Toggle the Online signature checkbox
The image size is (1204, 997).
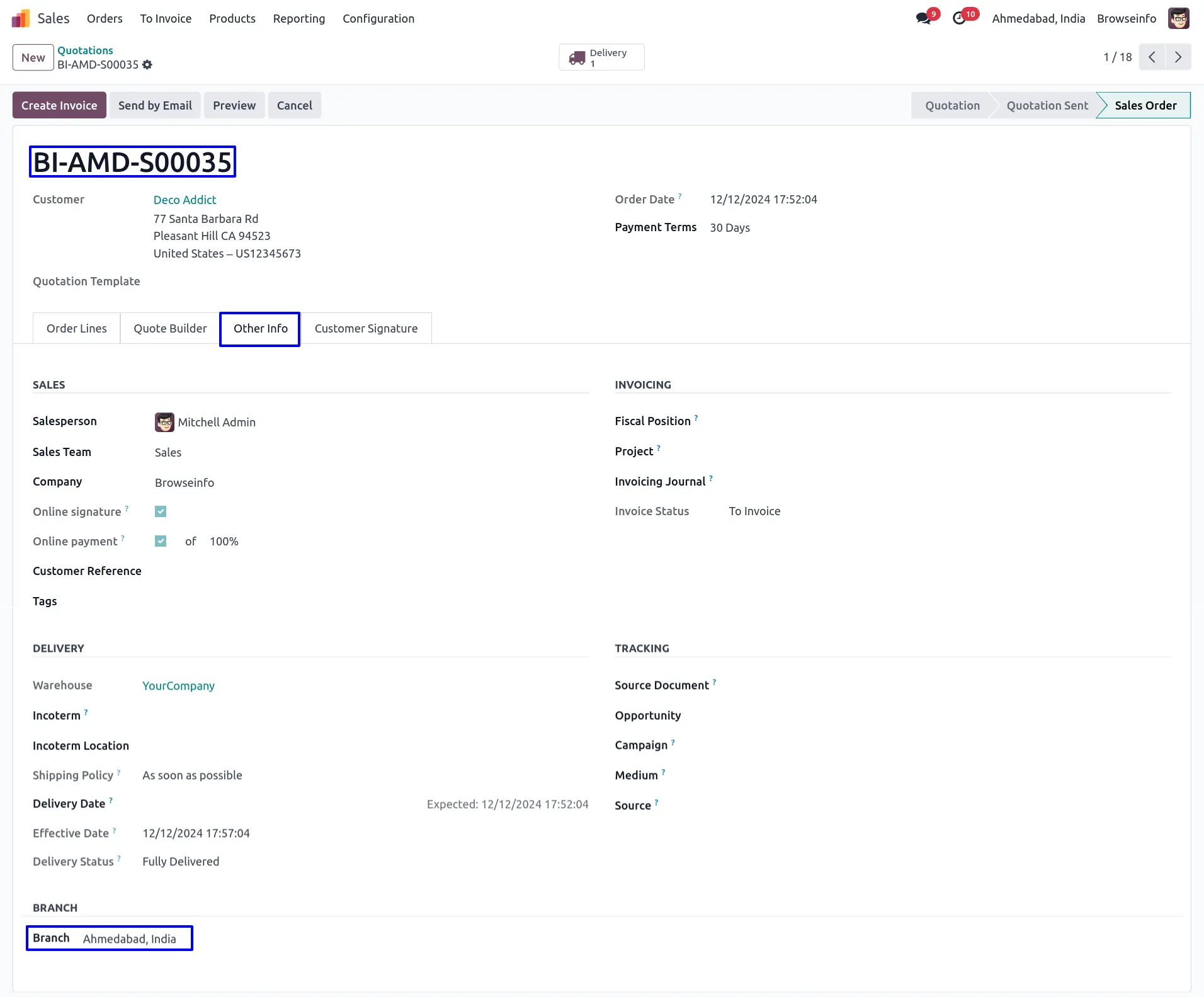[161, 511]
